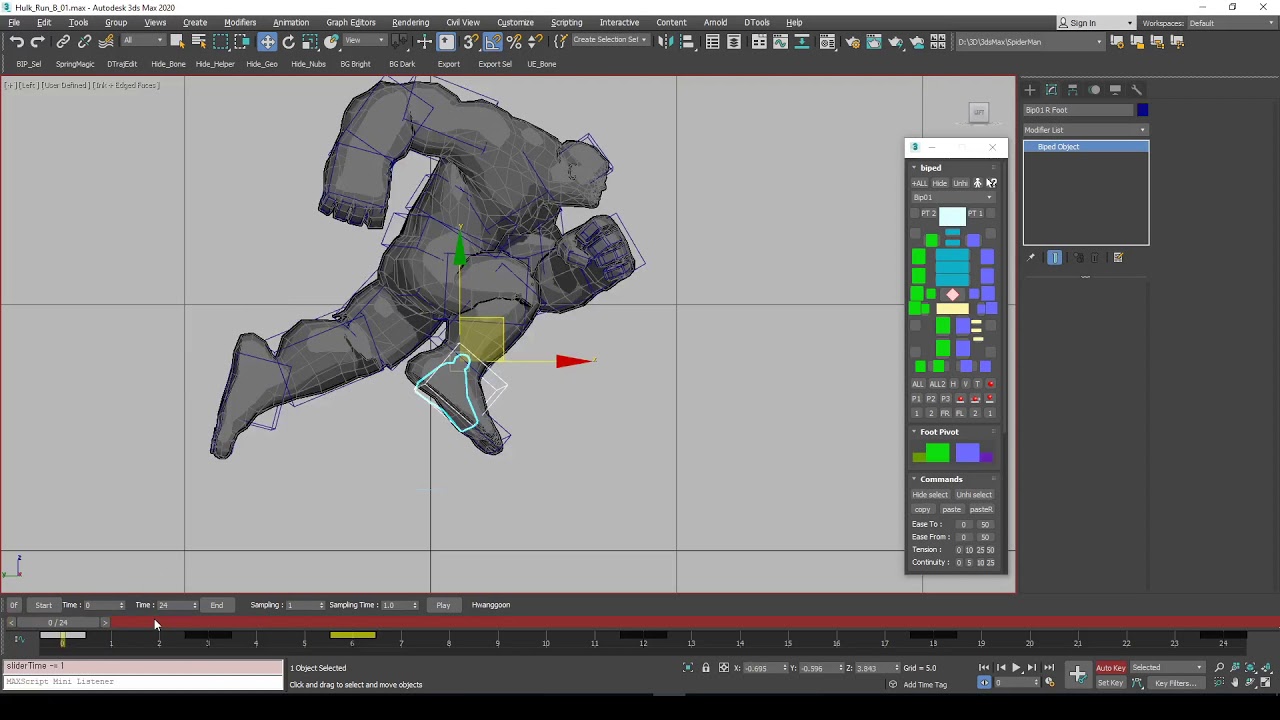1280x720 pixels.
Task: Toggle Window/Crossing selection icon
Action: [x=242, y=41]
